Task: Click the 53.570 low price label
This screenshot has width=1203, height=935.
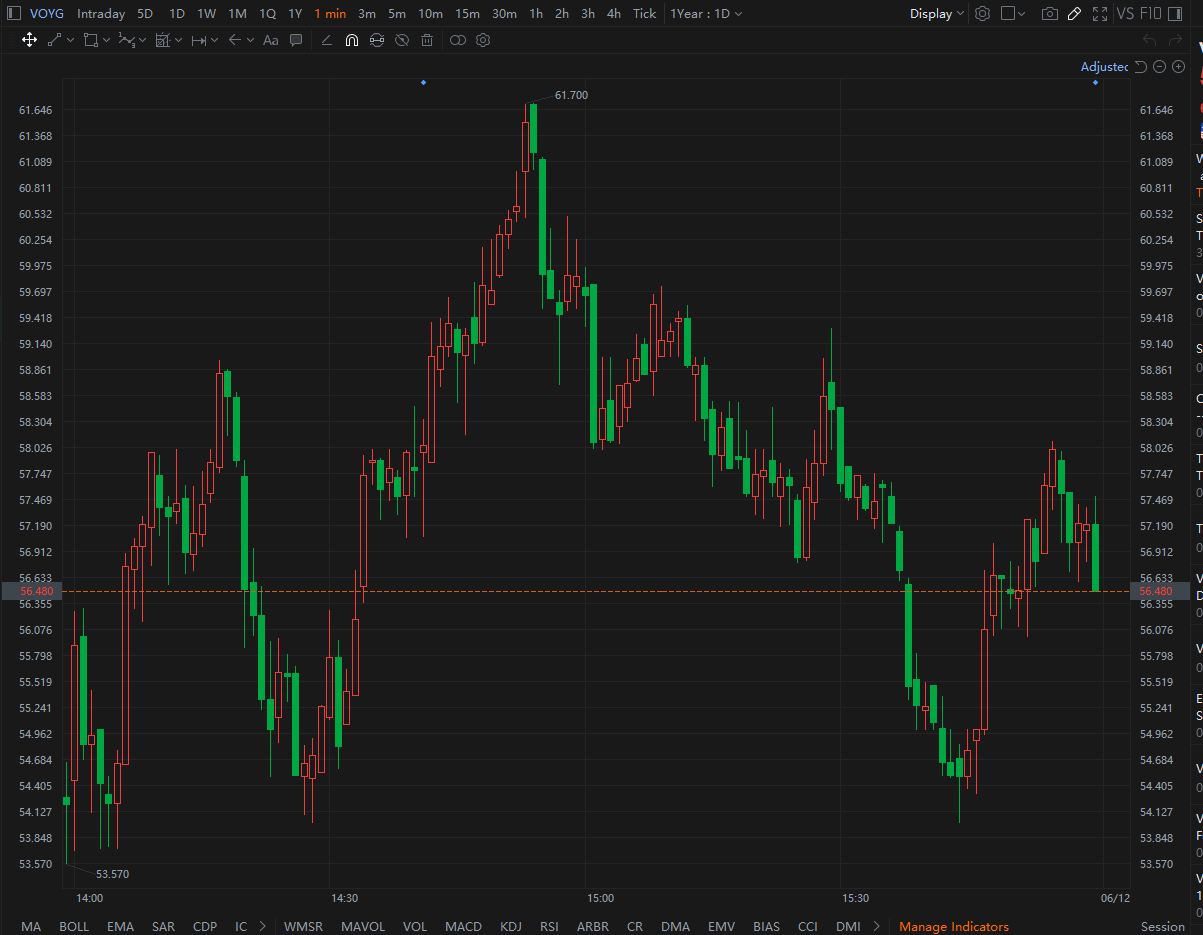Action: 112,874
